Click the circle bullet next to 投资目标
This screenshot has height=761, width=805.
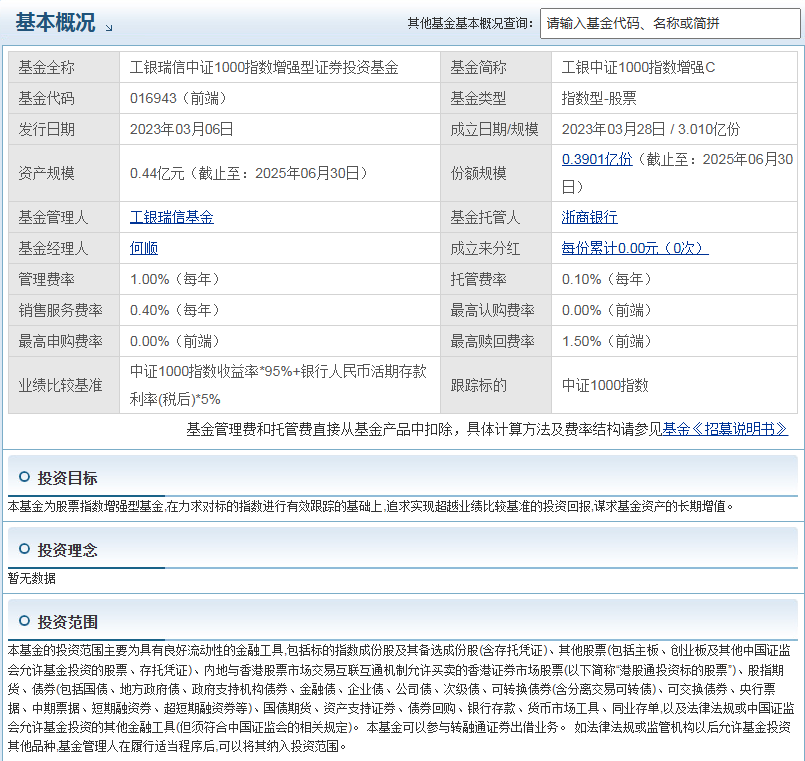pyautogui.click(x=24, y=477)
